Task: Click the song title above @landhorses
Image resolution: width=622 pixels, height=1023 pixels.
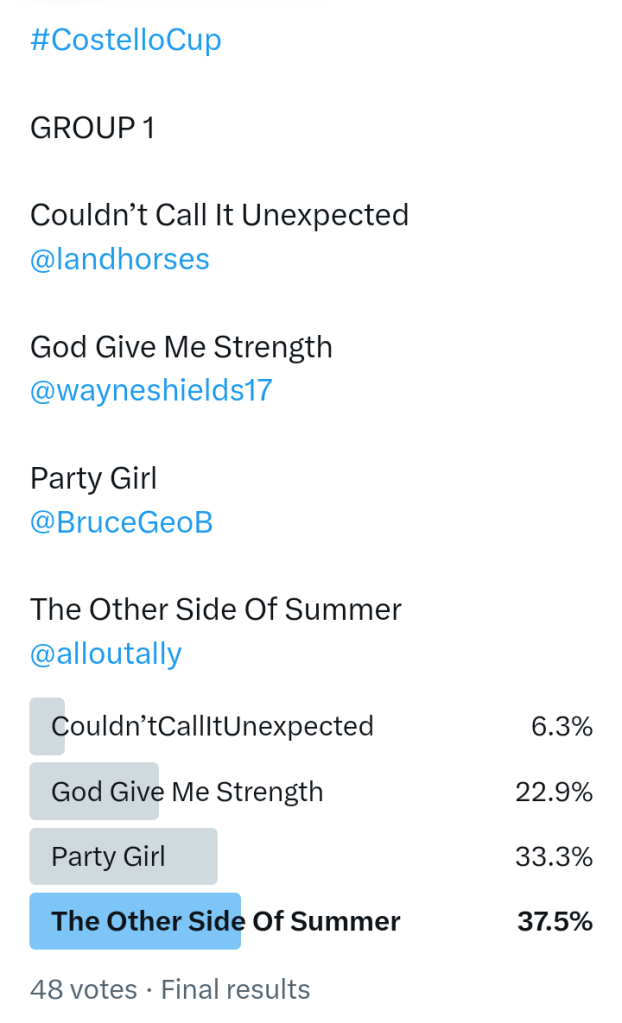Action: click(219, 215)
